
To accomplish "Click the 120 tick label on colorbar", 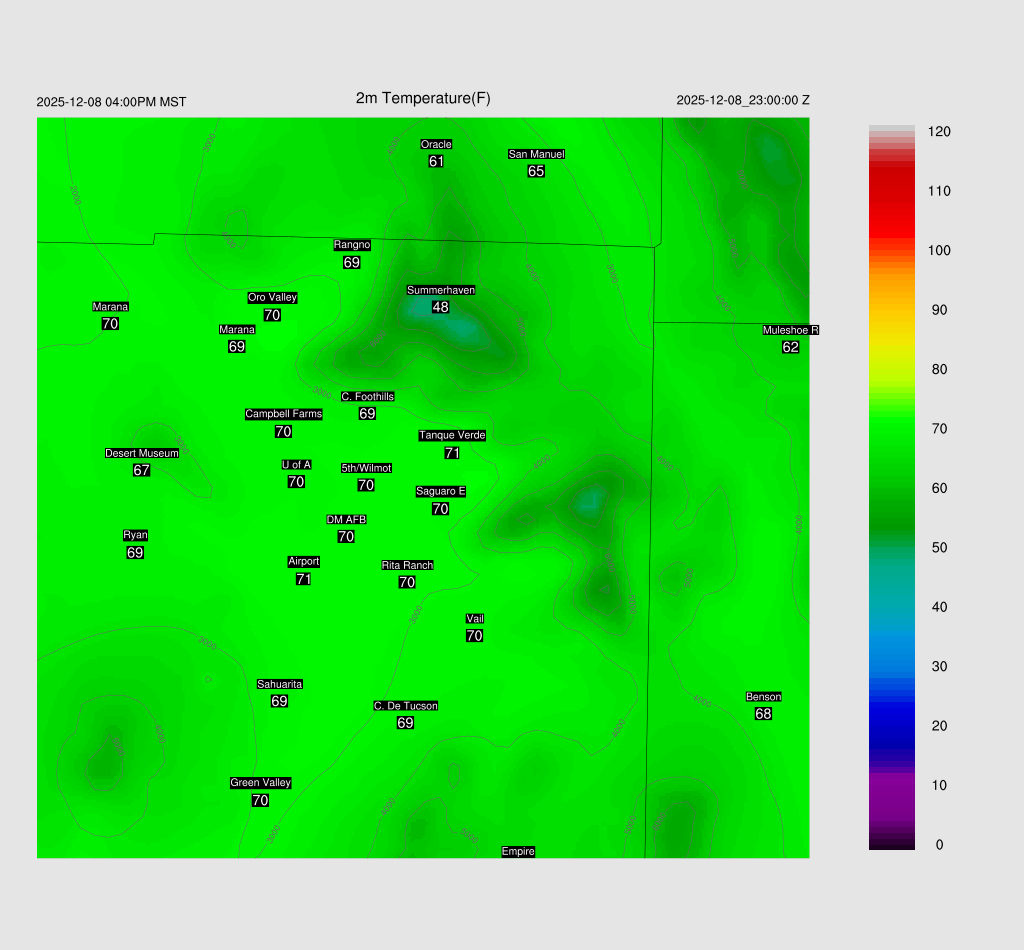I will pos(938,132).
